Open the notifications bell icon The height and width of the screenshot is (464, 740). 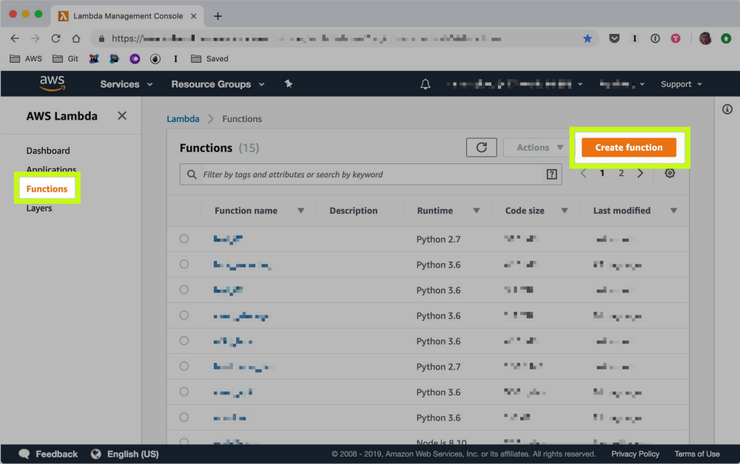click(x=425, y=84)
